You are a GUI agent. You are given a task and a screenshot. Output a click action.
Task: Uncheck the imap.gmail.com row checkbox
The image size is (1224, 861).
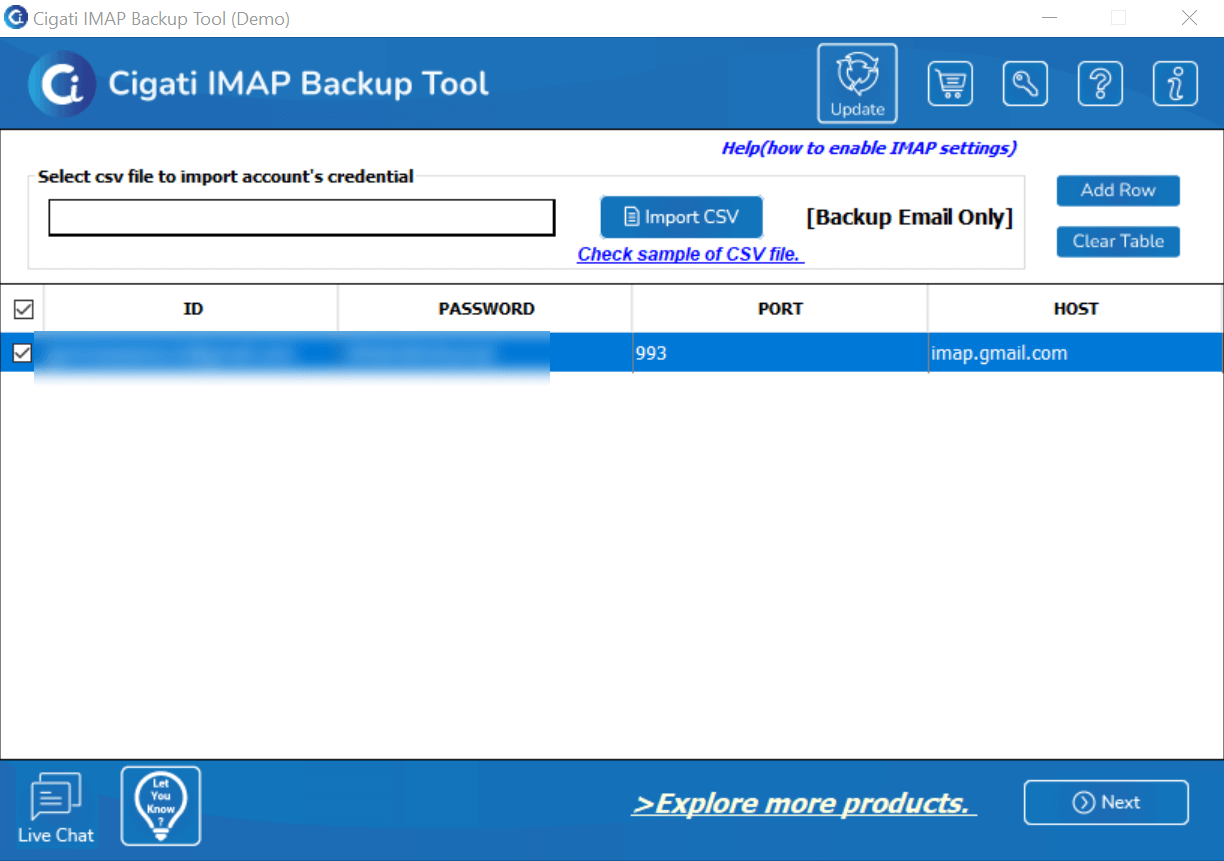point(22,353)
